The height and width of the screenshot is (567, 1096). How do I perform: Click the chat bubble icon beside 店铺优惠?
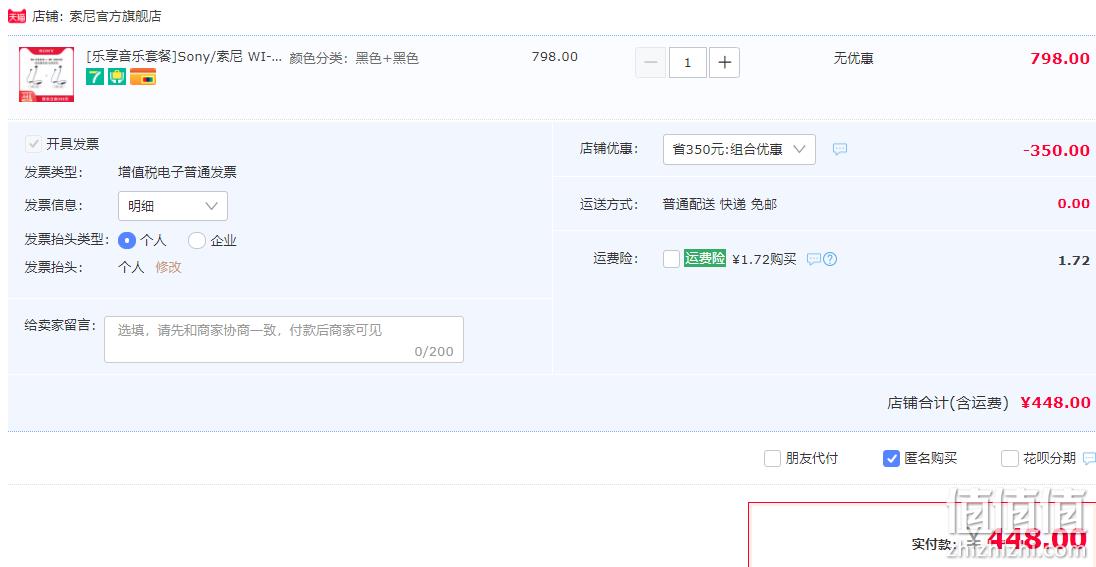coord(840,149)
